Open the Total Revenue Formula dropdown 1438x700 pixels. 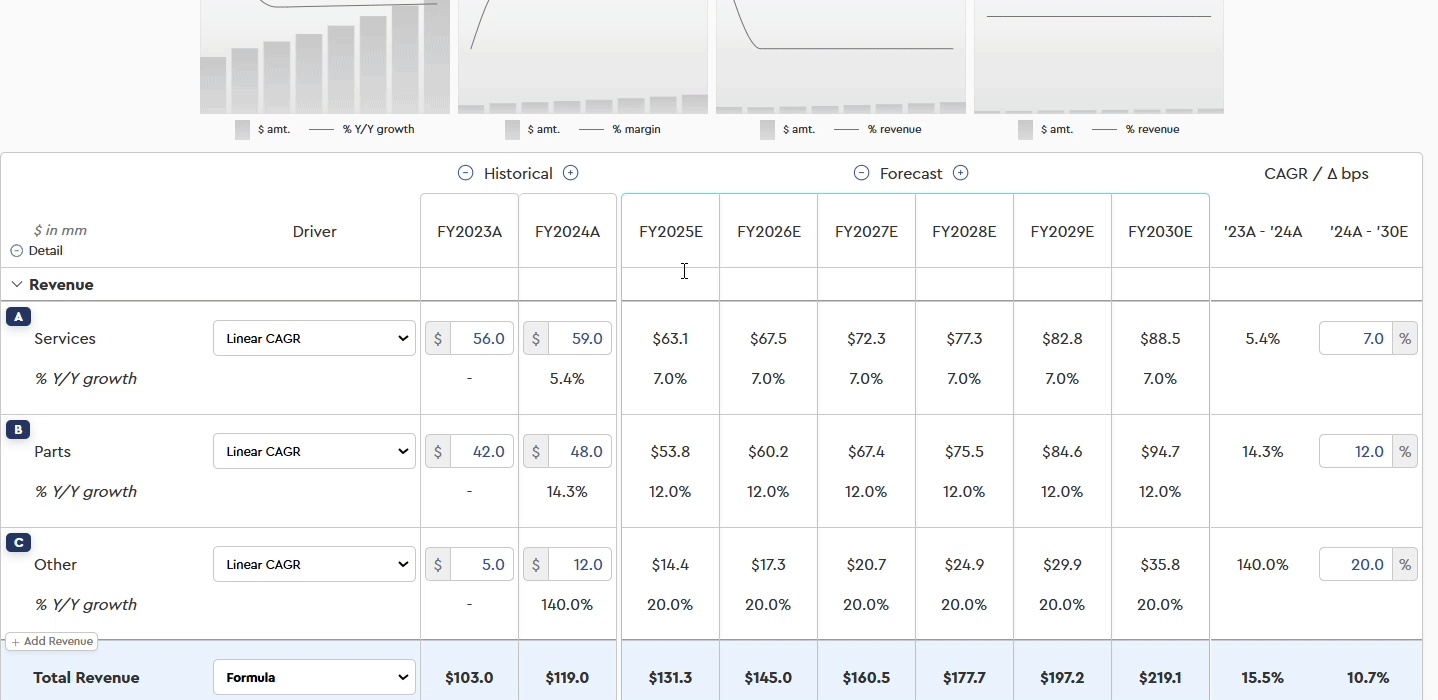[314, 678]
